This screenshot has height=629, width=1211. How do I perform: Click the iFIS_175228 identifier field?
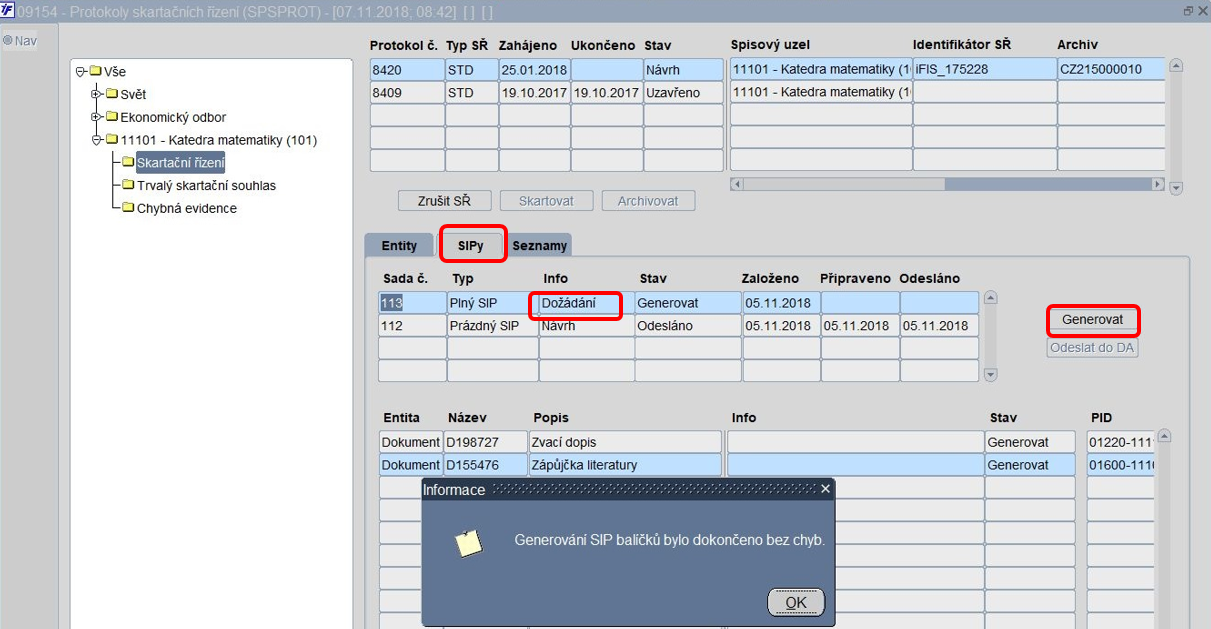click(985, 69)
